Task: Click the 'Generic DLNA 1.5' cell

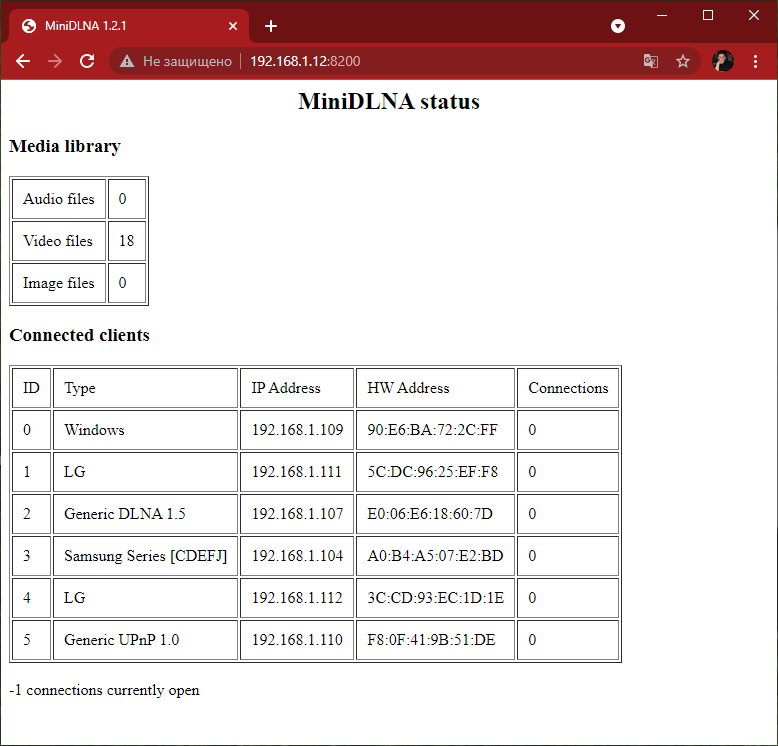Action: (x=145, y=514)
